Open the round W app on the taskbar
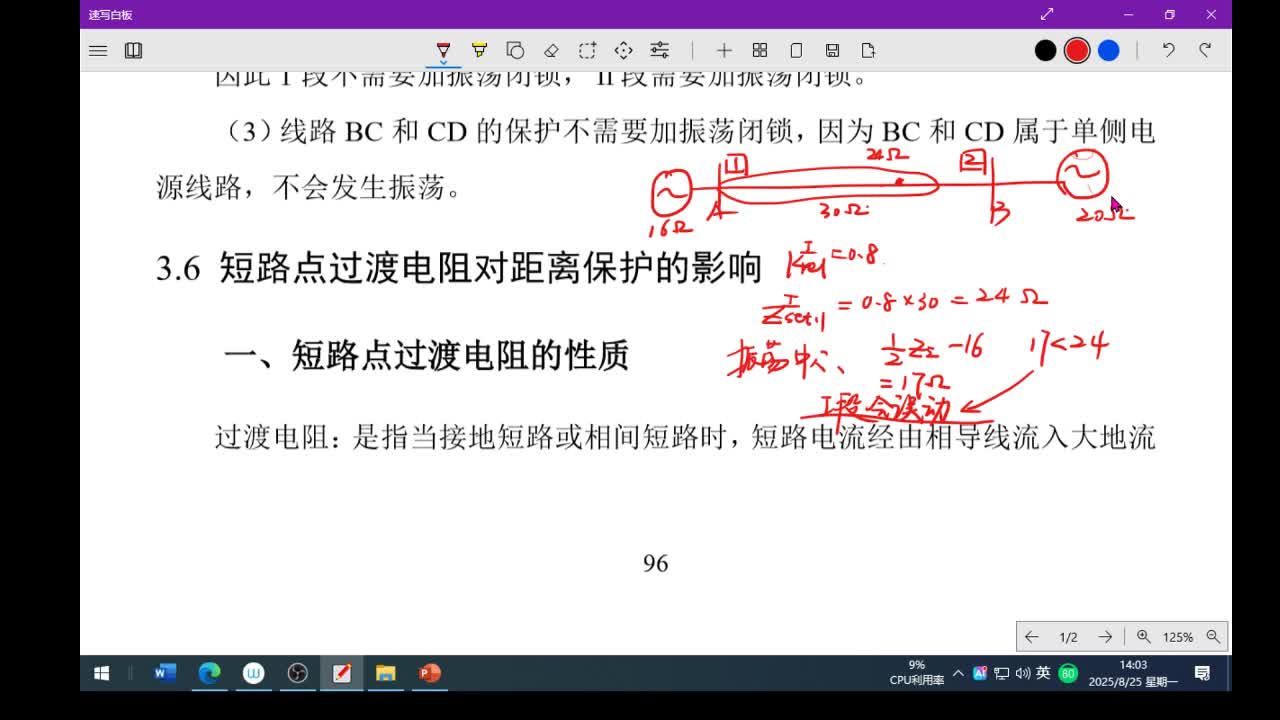The image size is (1280, 720). [x=253, y=673]
